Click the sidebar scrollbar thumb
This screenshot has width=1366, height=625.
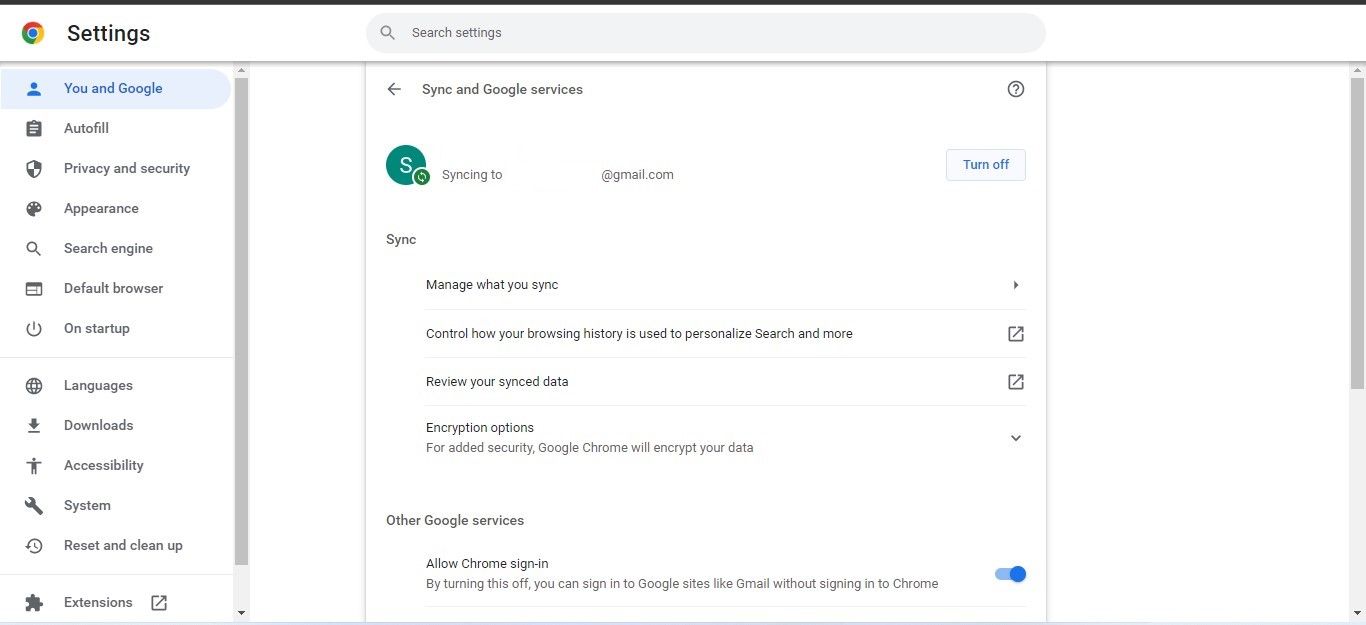click(241, 320)
